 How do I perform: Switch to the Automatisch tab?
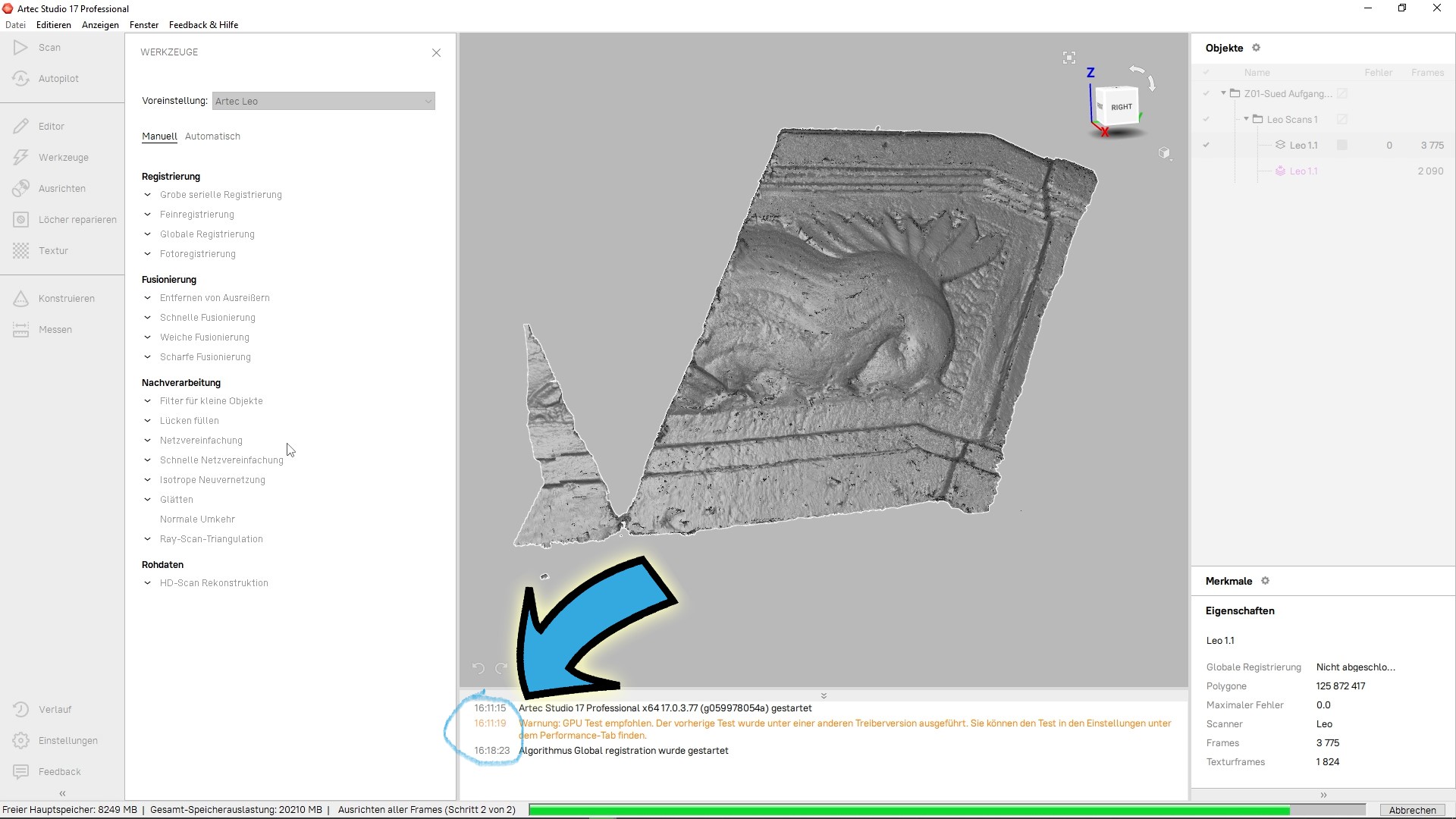pyautogui.click(x=212, y=136)
